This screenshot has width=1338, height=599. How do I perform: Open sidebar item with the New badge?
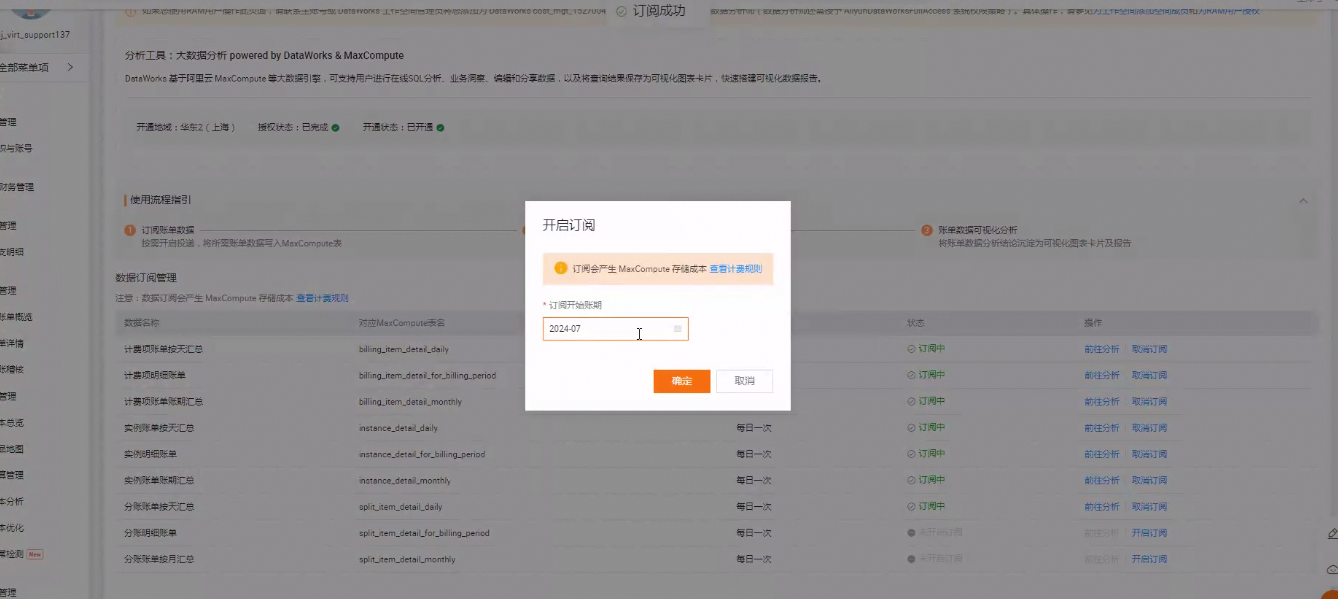pos(23,553)
